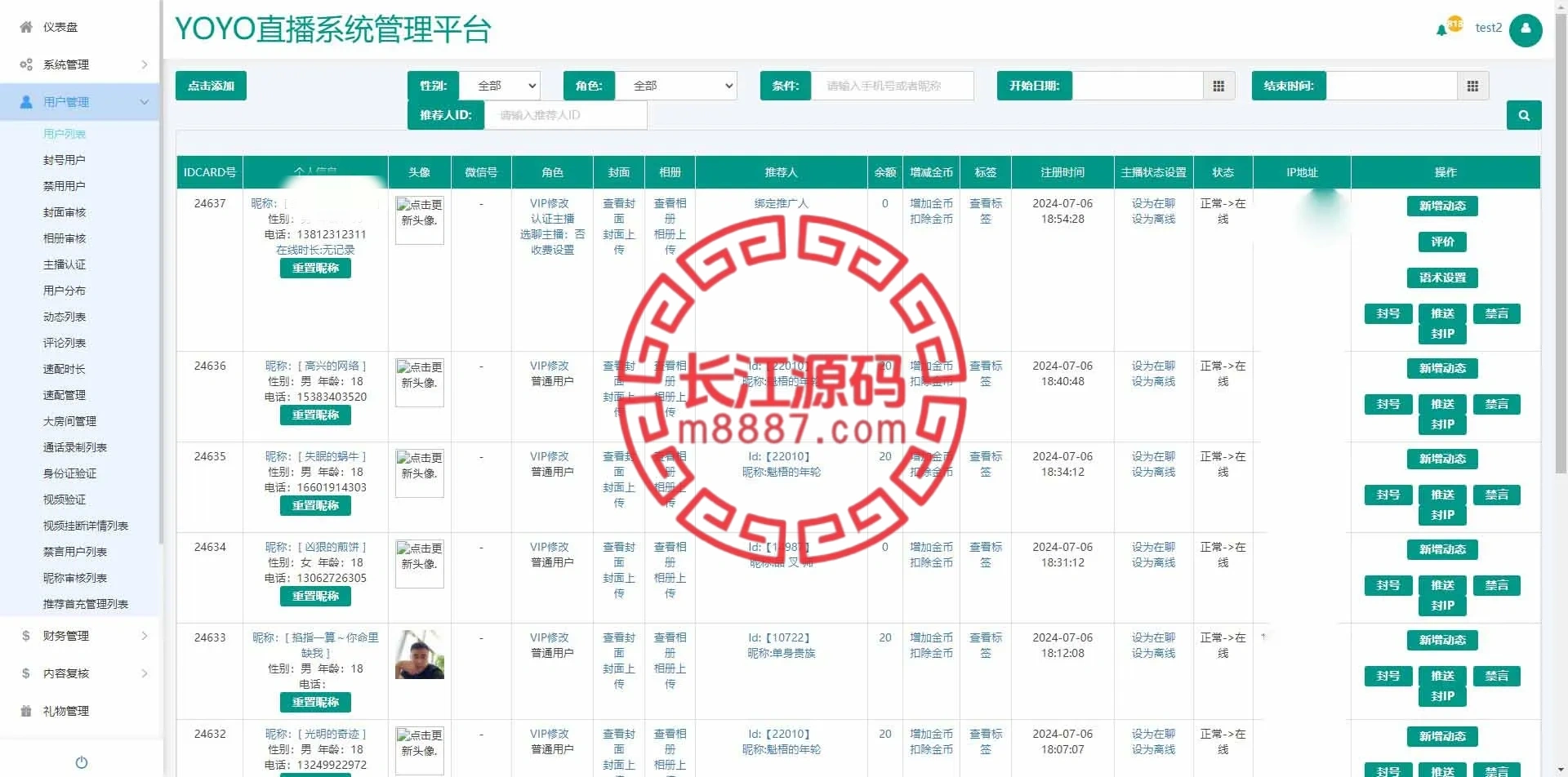The image size is (1568, 777).
Task: Click the 礼物管理 gift icon
Action: click(26, 711)
